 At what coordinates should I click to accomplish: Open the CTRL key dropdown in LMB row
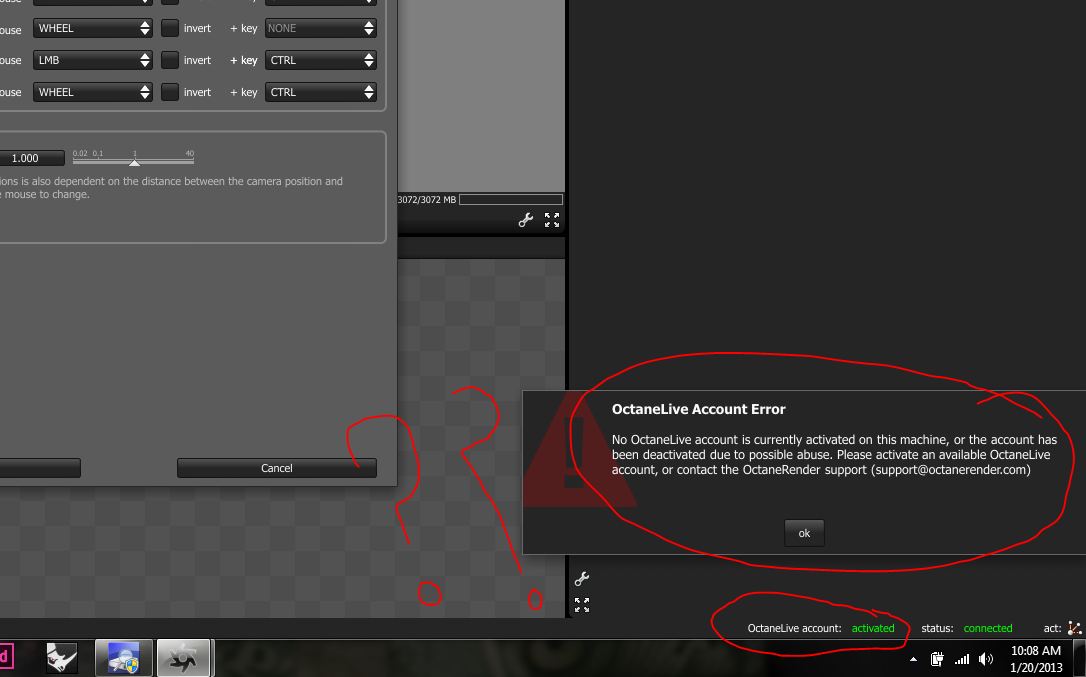321,60
